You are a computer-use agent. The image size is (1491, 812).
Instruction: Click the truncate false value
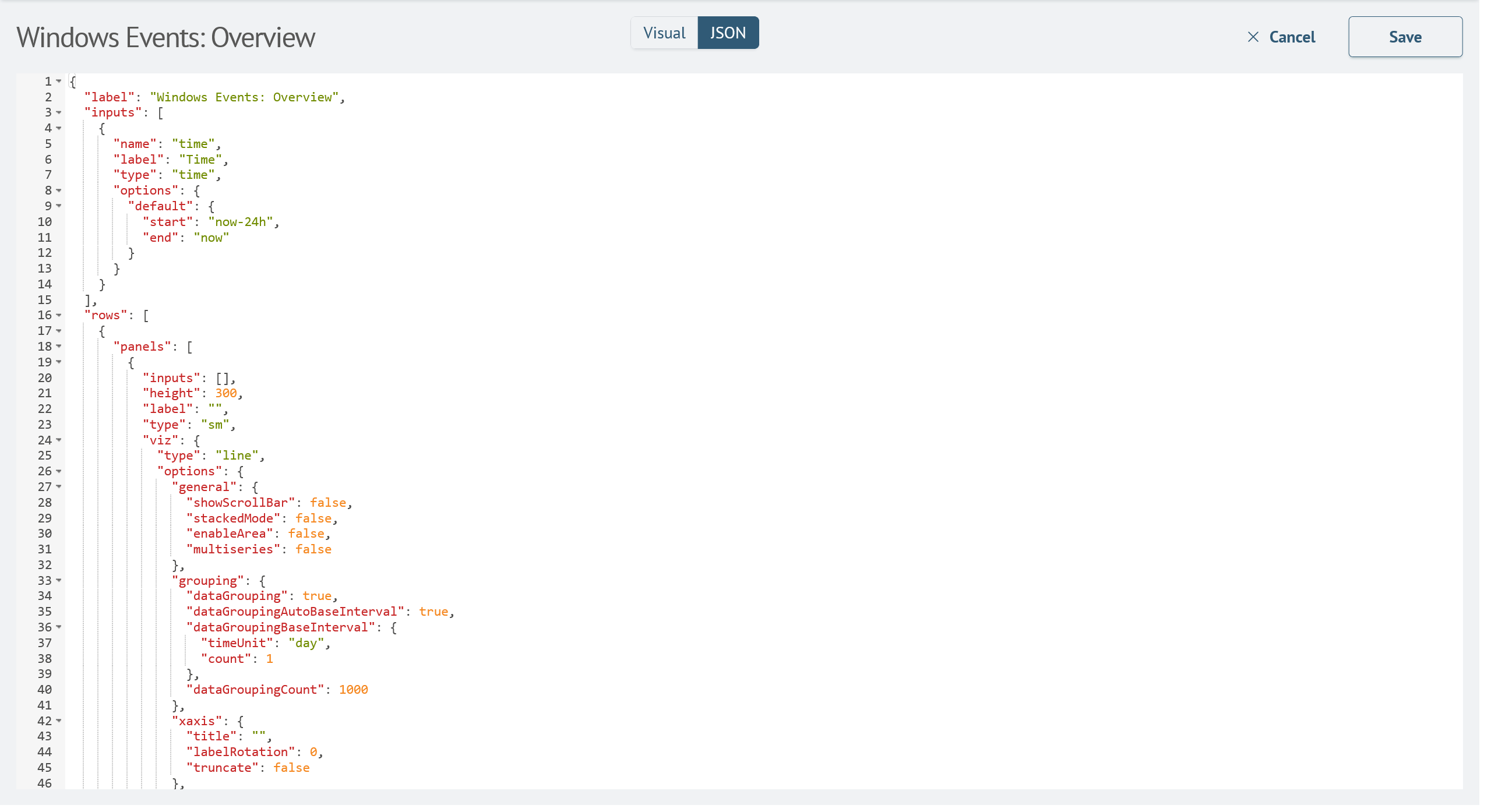click(291, 768)
